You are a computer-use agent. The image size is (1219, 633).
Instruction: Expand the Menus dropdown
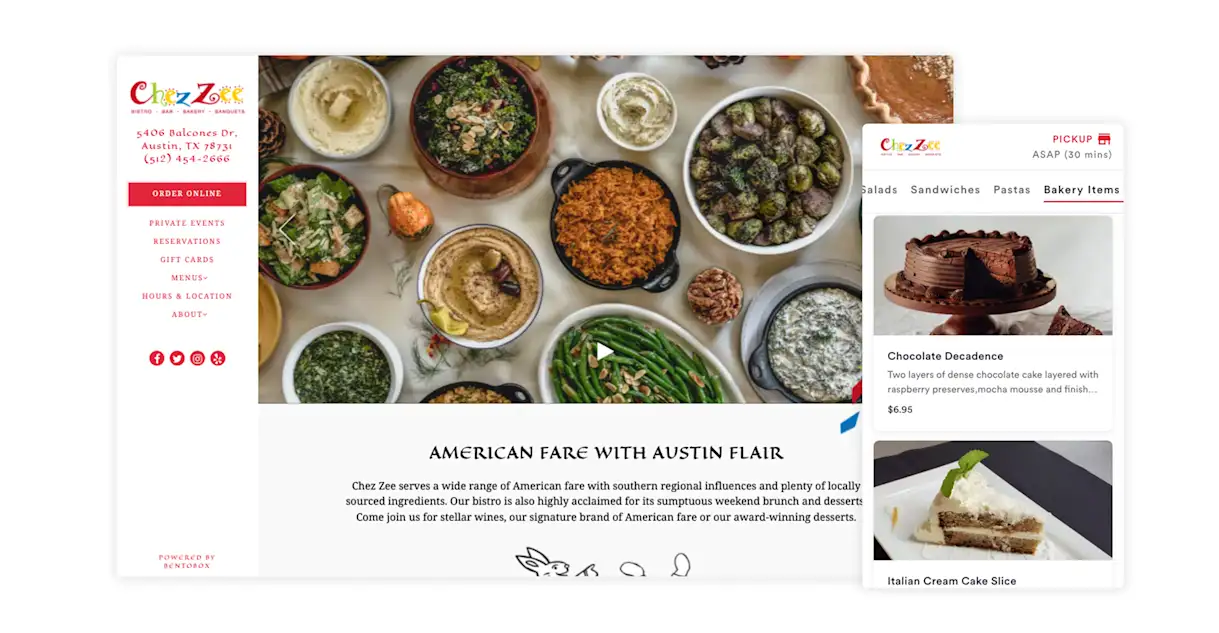(189, 278)
